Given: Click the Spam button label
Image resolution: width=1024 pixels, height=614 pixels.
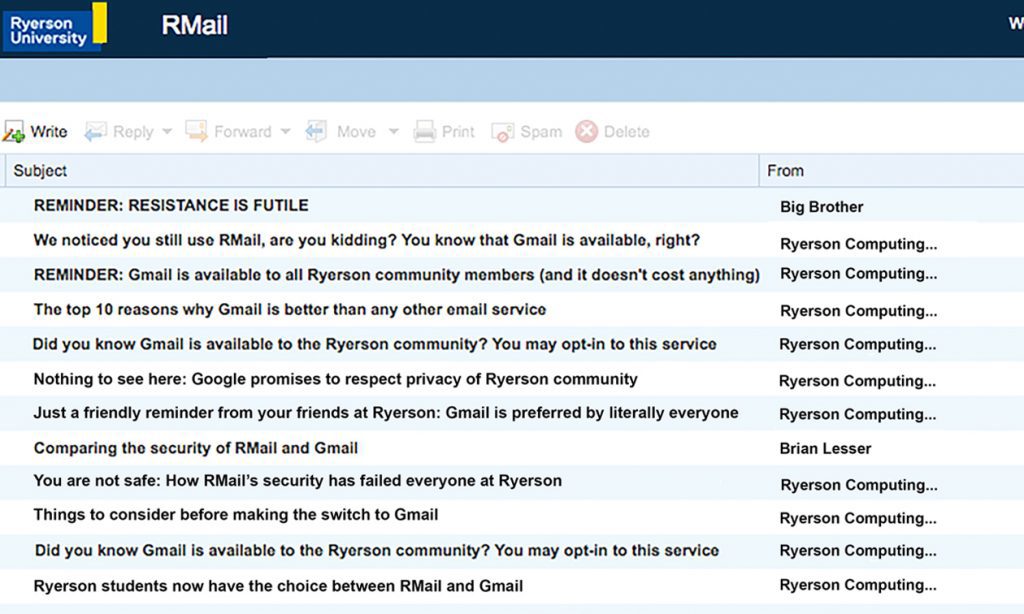Looking at the screenshot, I should click(x=541, y=132).
